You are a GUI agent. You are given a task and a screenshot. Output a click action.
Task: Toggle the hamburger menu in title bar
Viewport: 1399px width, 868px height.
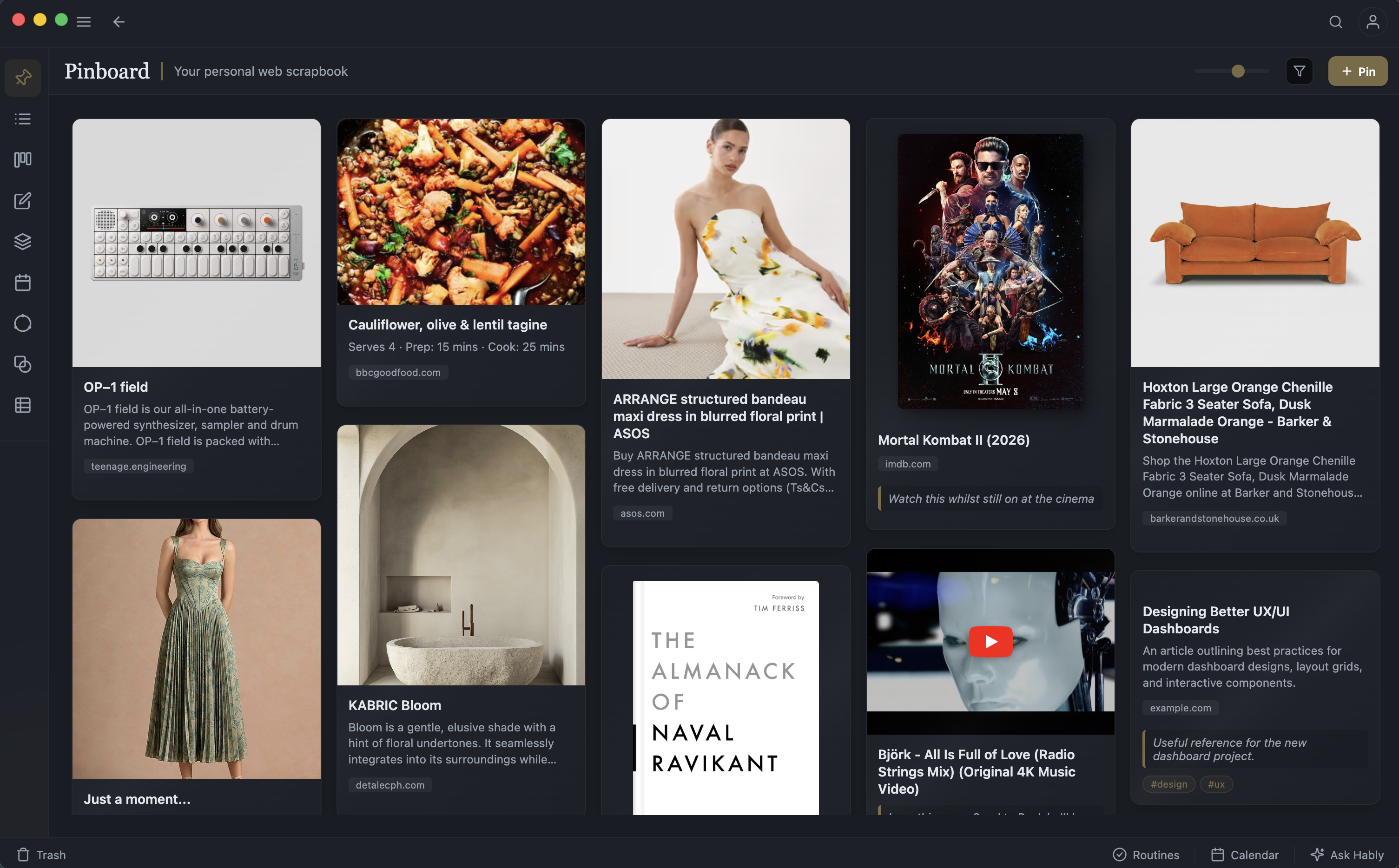[84, 22]
